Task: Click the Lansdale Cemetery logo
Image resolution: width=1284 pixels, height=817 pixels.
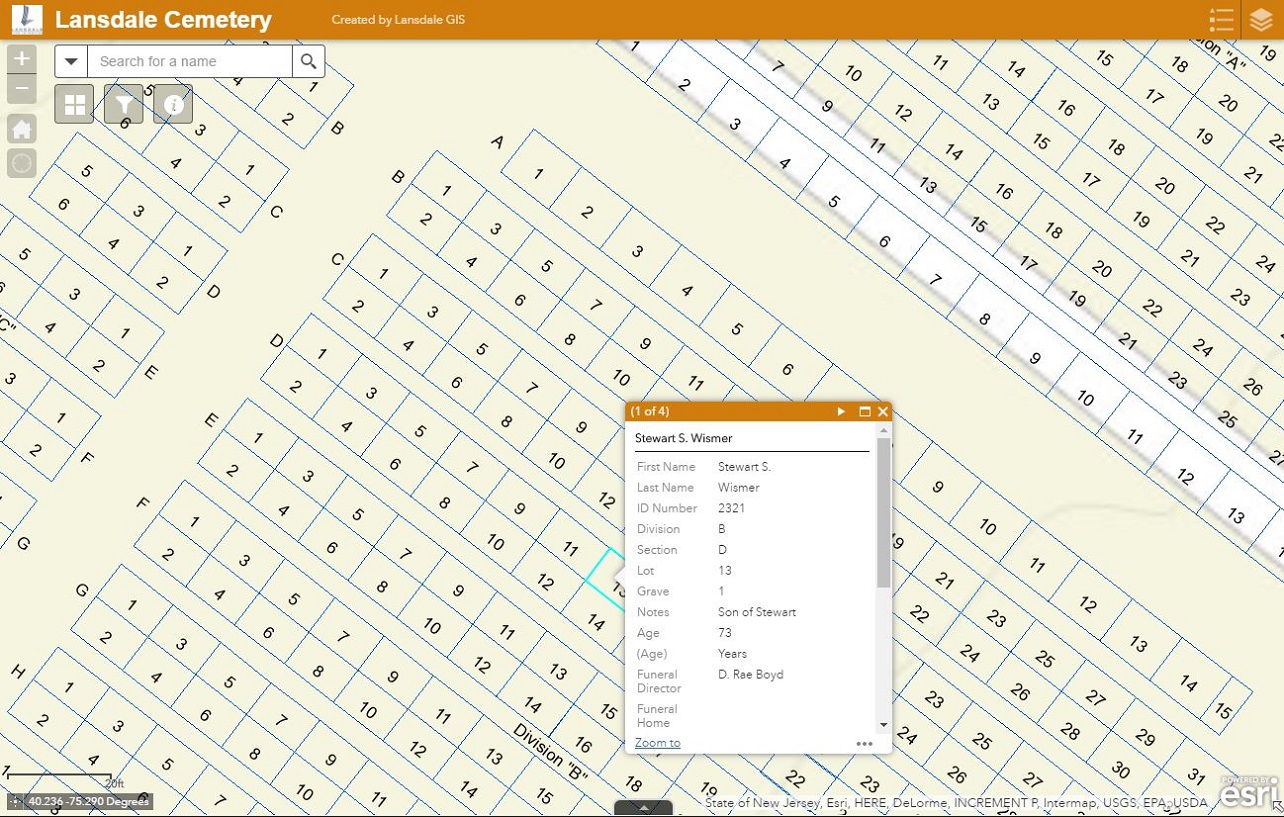Action: pyautogui.click(x=26, y=19)
